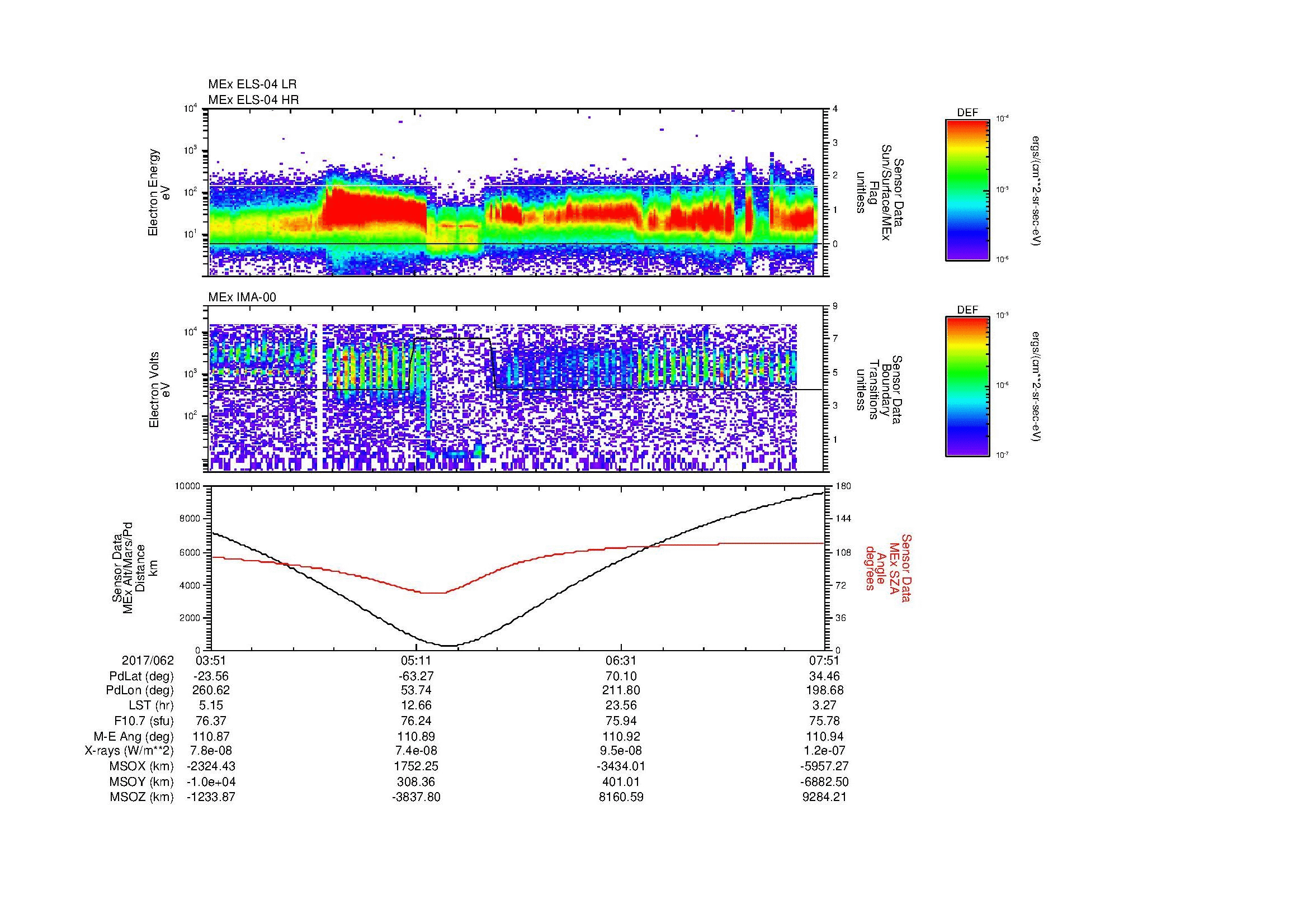The image size is (1308, 924).
Task: Click the ELS DEF color bar
Action: tap(967, 189)
